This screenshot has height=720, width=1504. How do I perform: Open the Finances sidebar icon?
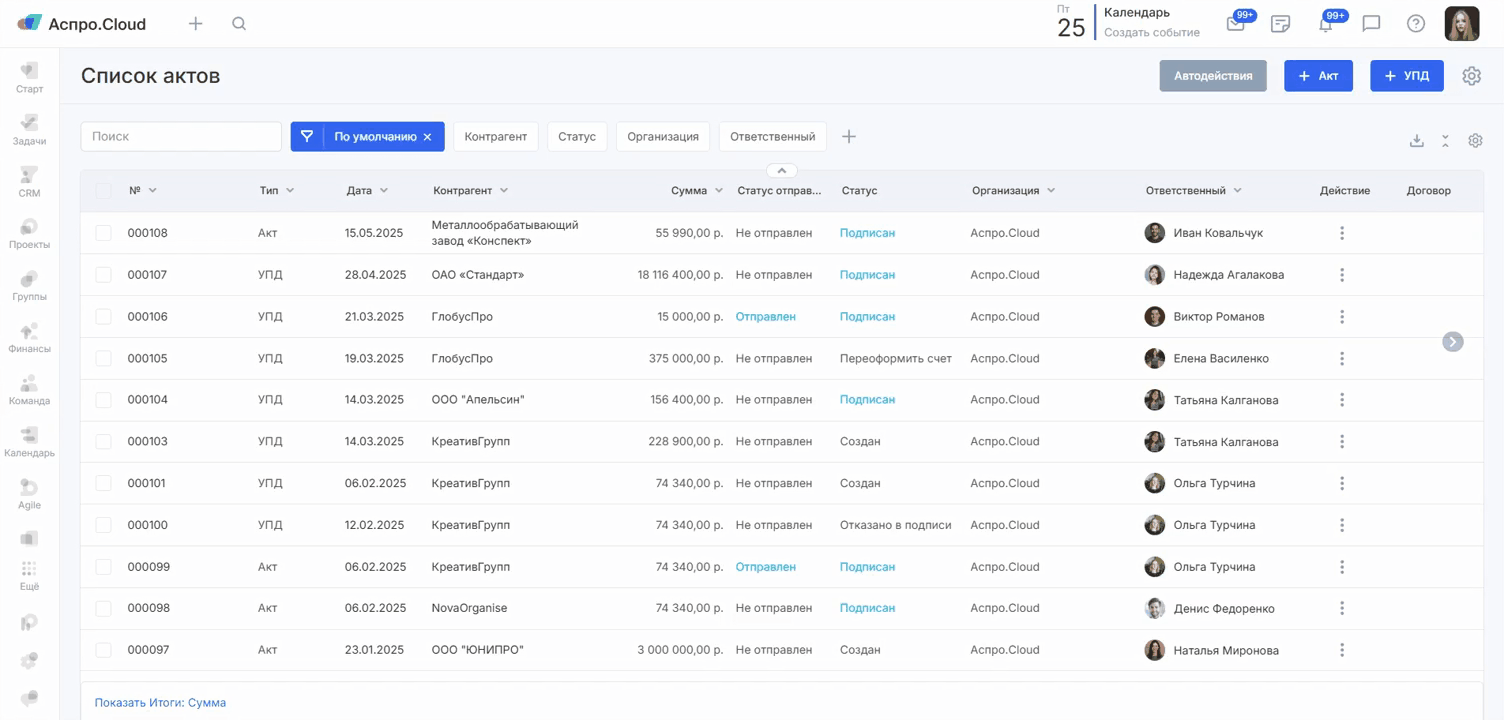click(x=29, y=336)
